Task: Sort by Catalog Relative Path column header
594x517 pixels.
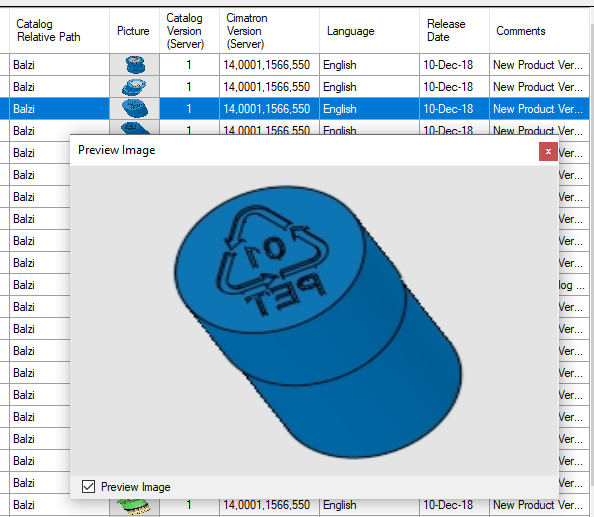Action: [59, 31]
